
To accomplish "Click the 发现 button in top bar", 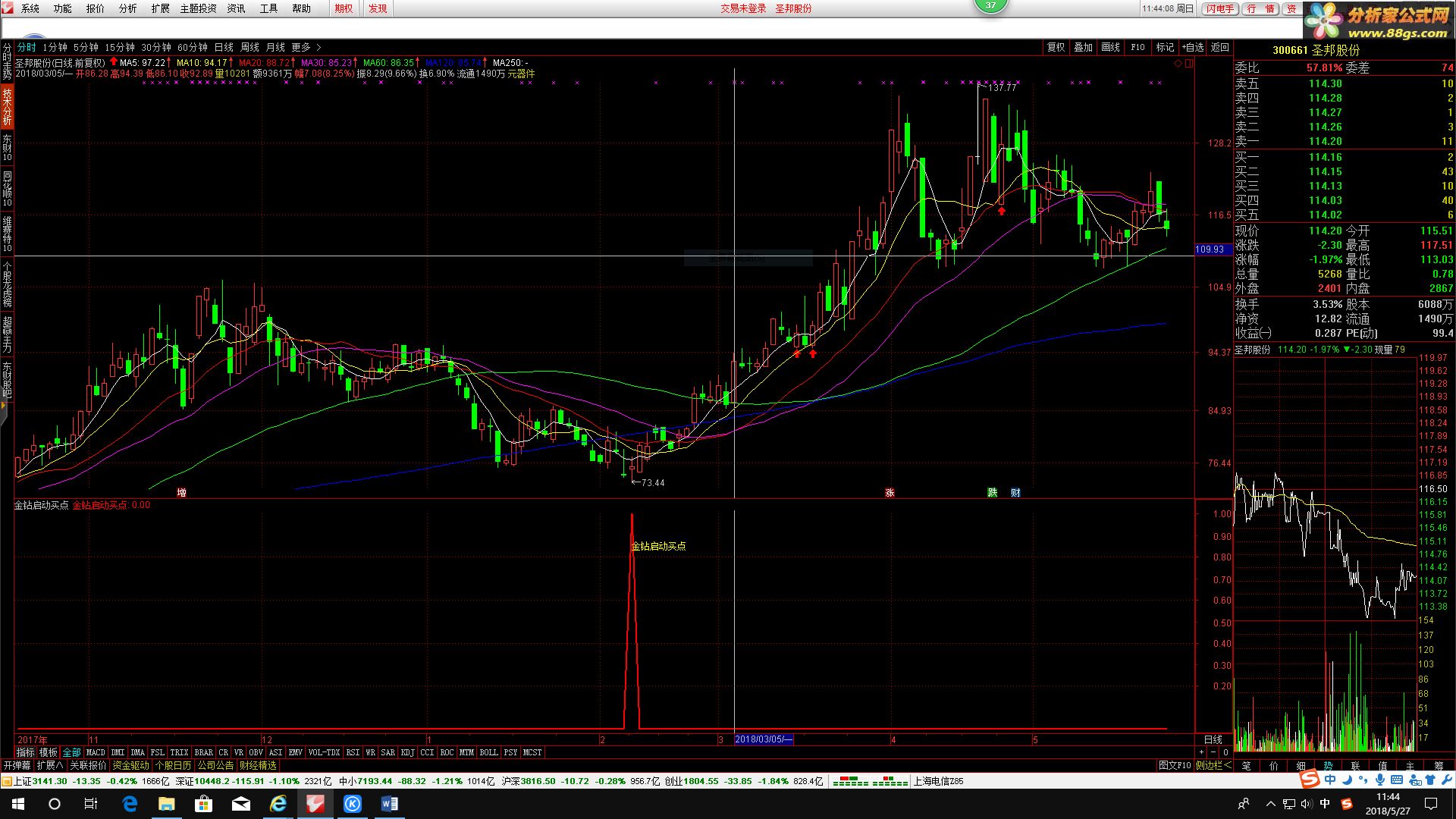I will tap(378, 8).
